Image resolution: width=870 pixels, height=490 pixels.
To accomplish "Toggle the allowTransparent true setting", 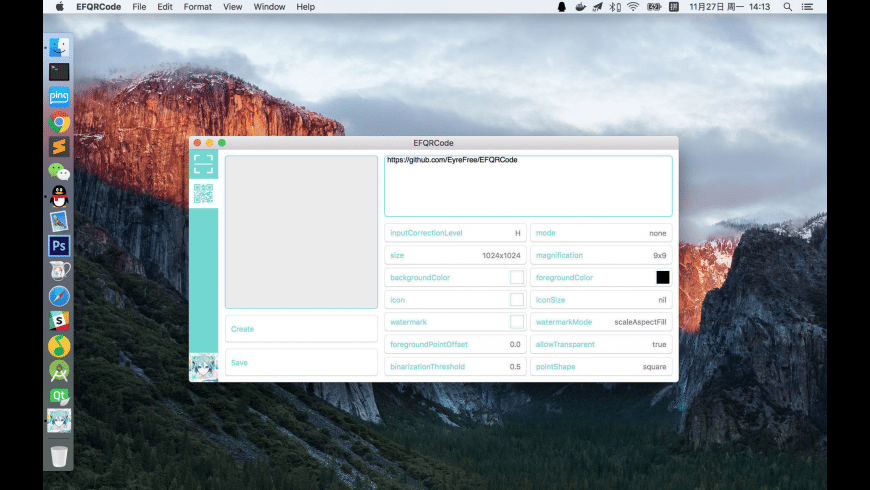I will pos(601,344).
